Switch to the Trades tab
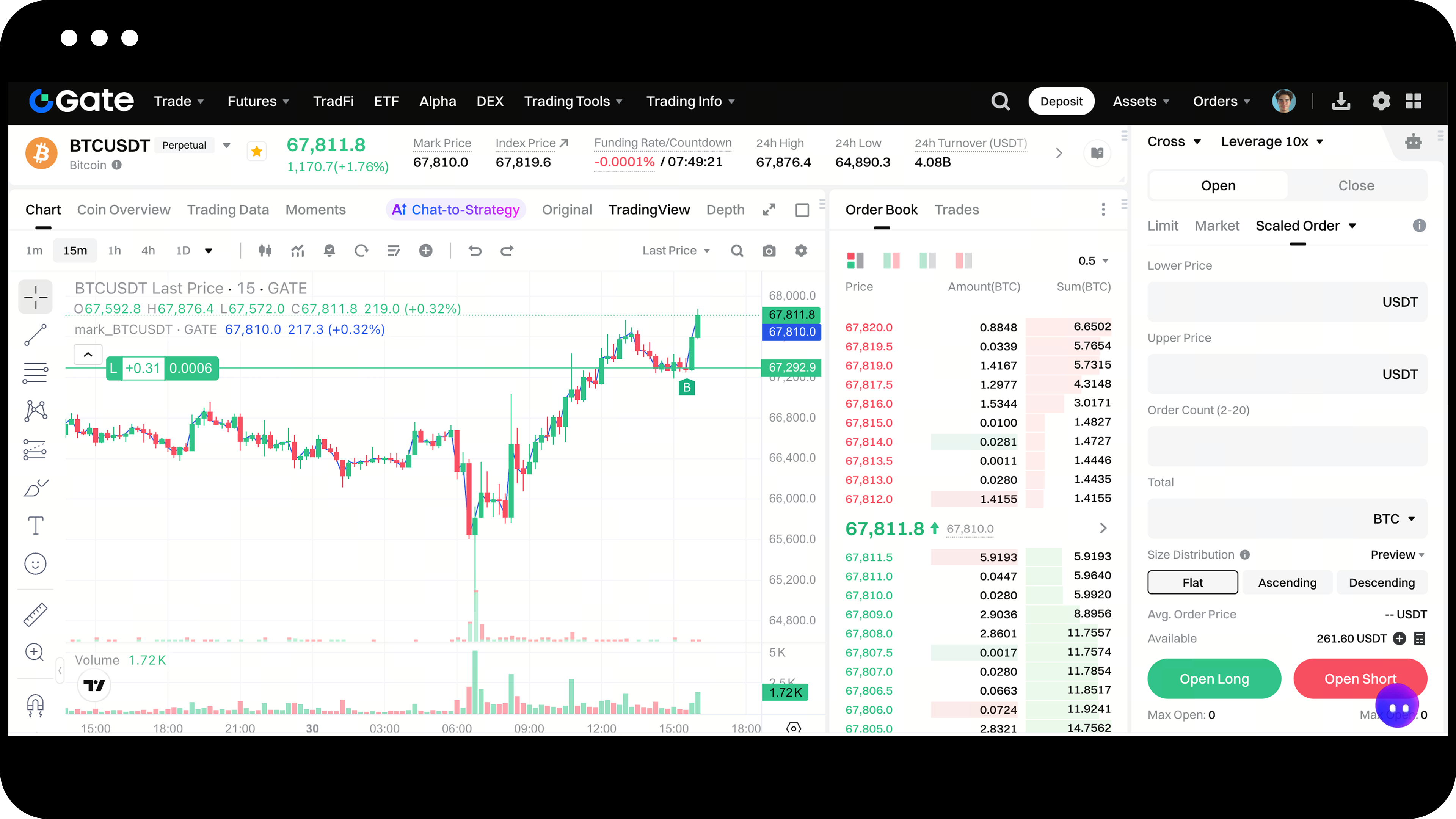The image size is (1456, 819). click(956, 210)
